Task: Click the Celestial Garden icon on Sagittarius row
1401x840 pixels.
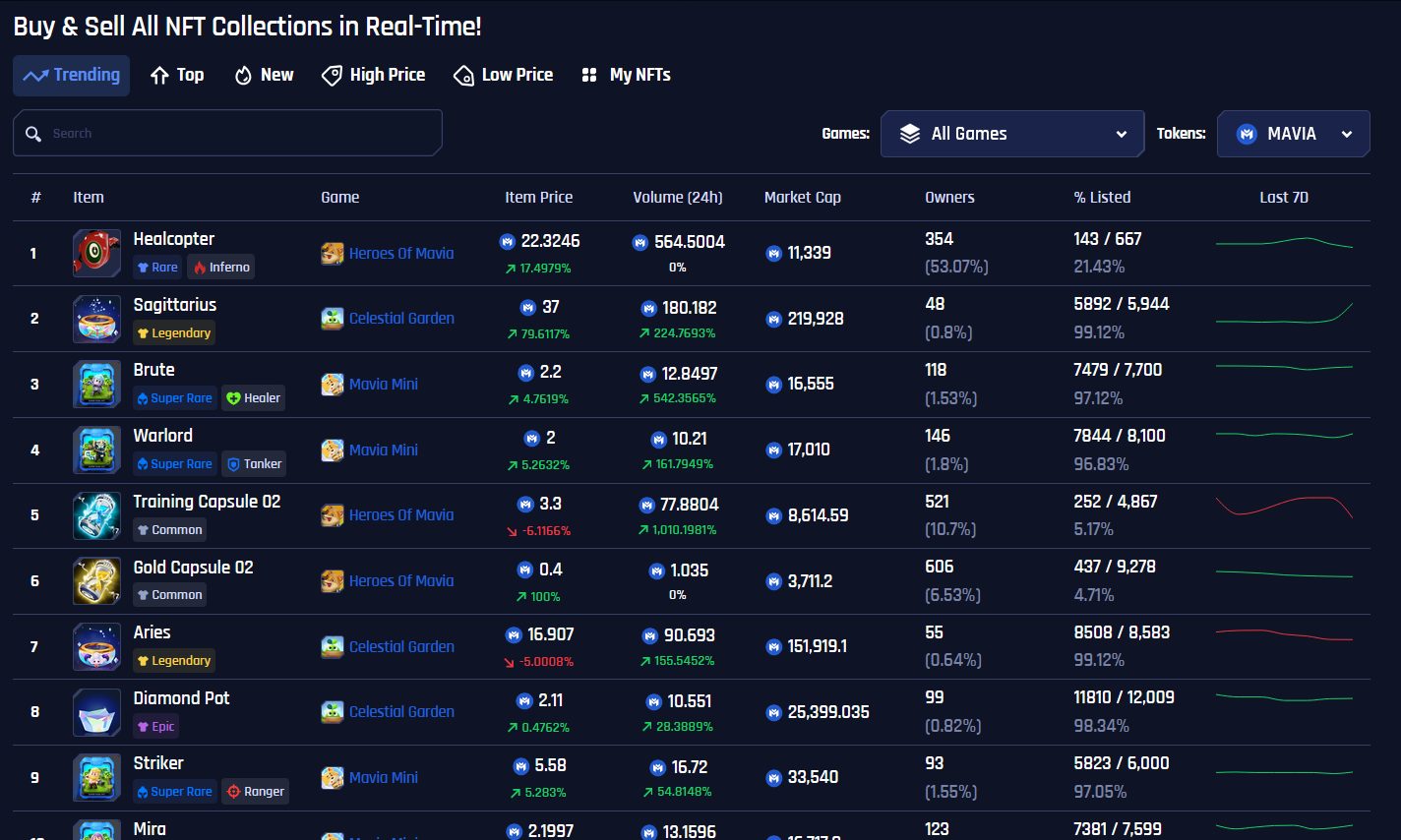Action: tap(332, 318)
